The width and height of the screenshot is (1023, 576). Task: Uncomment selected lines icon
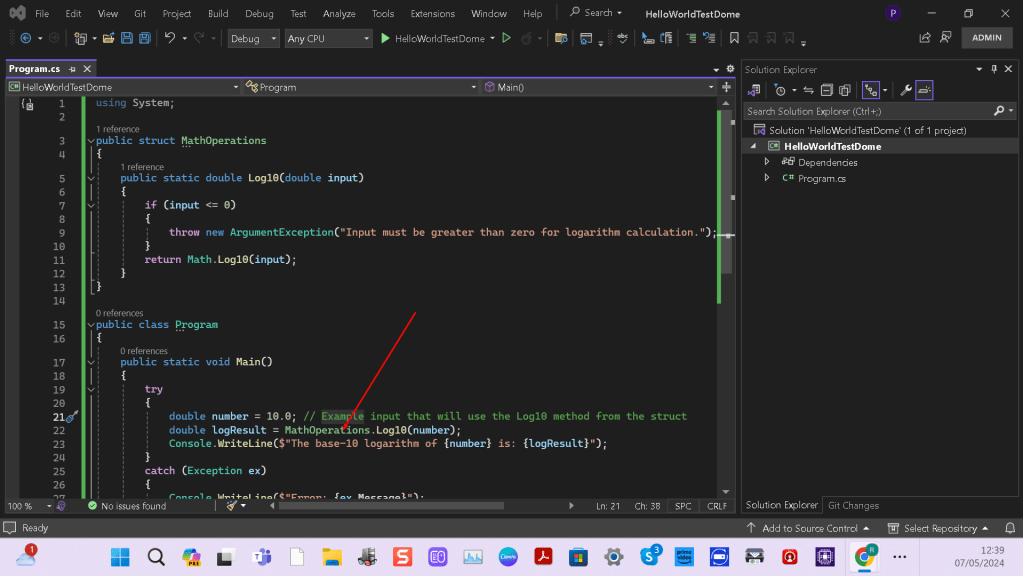pos(709,38)
